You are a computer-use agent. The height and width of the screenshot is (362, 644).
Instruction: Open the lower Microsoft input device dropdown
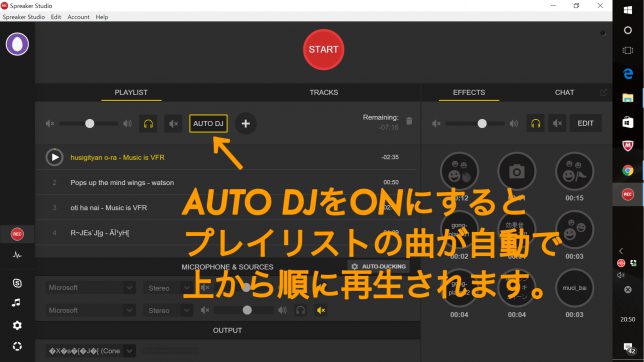[x=90, y=310]
